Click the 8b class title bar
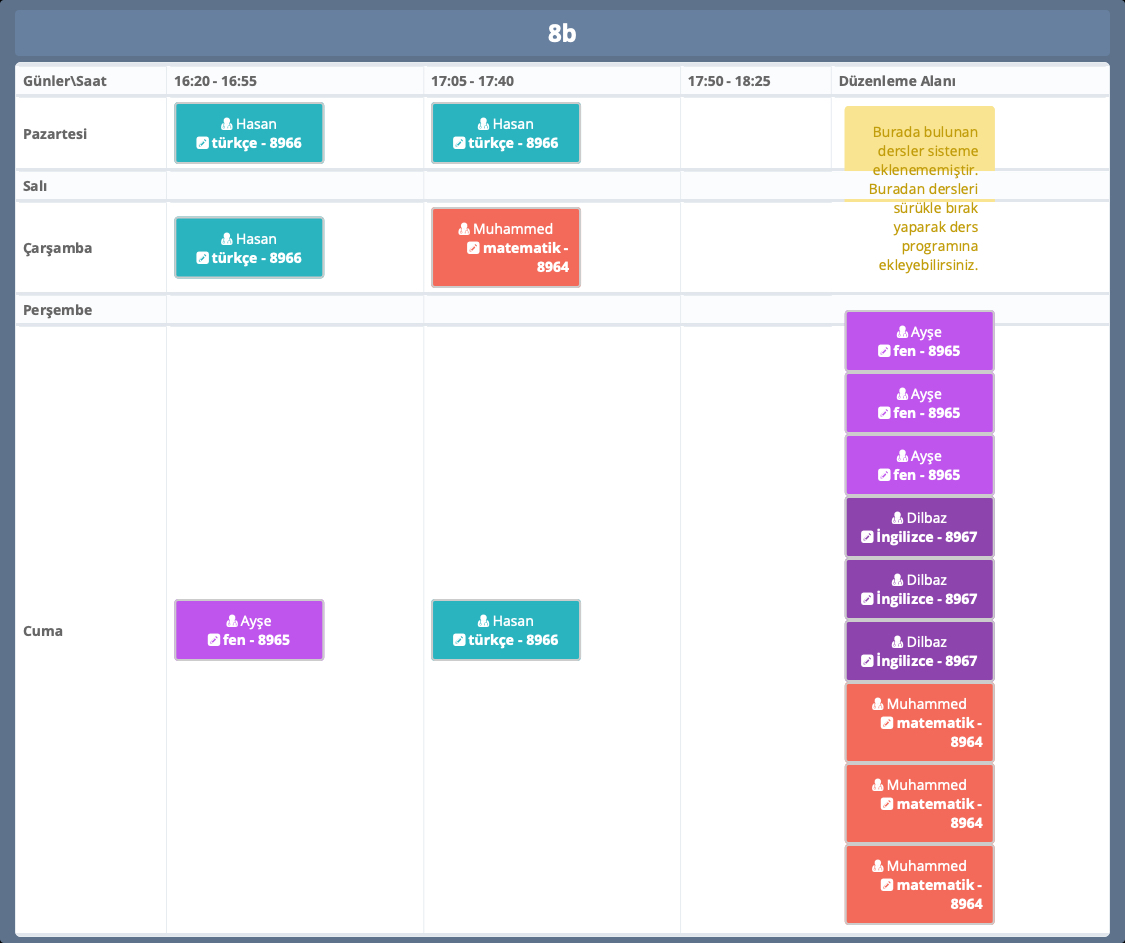 pyautogui.click(x=562, y=33)
